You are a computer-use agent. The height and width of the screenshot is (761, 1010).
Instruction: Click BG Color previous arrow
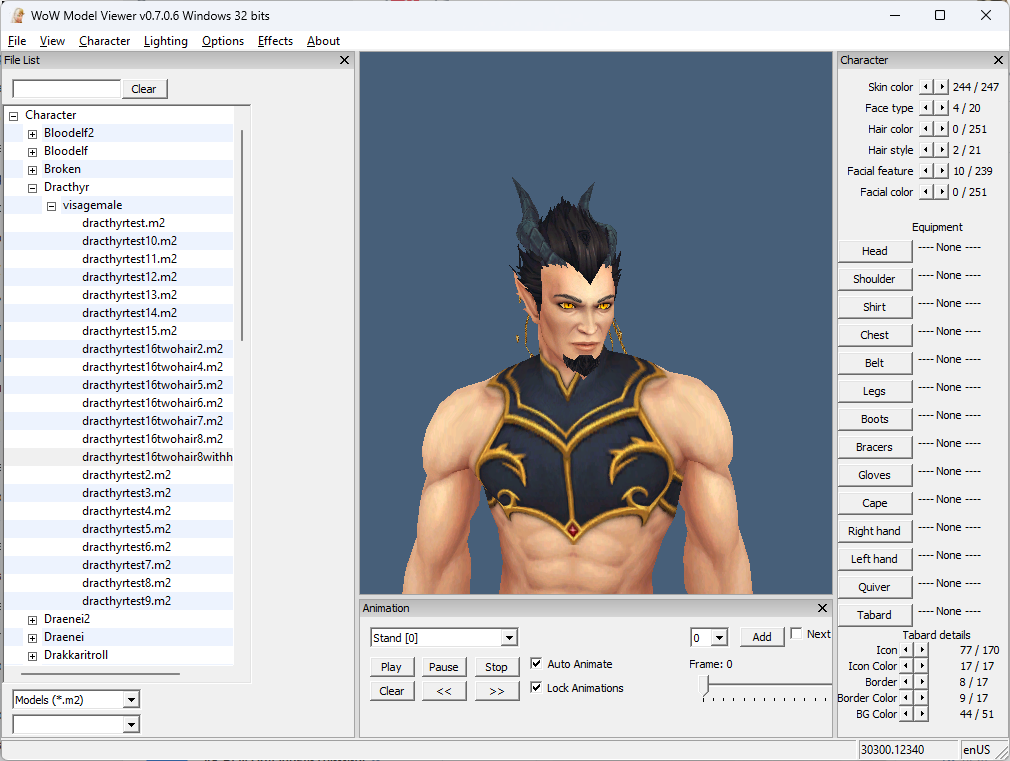point(906,714)
